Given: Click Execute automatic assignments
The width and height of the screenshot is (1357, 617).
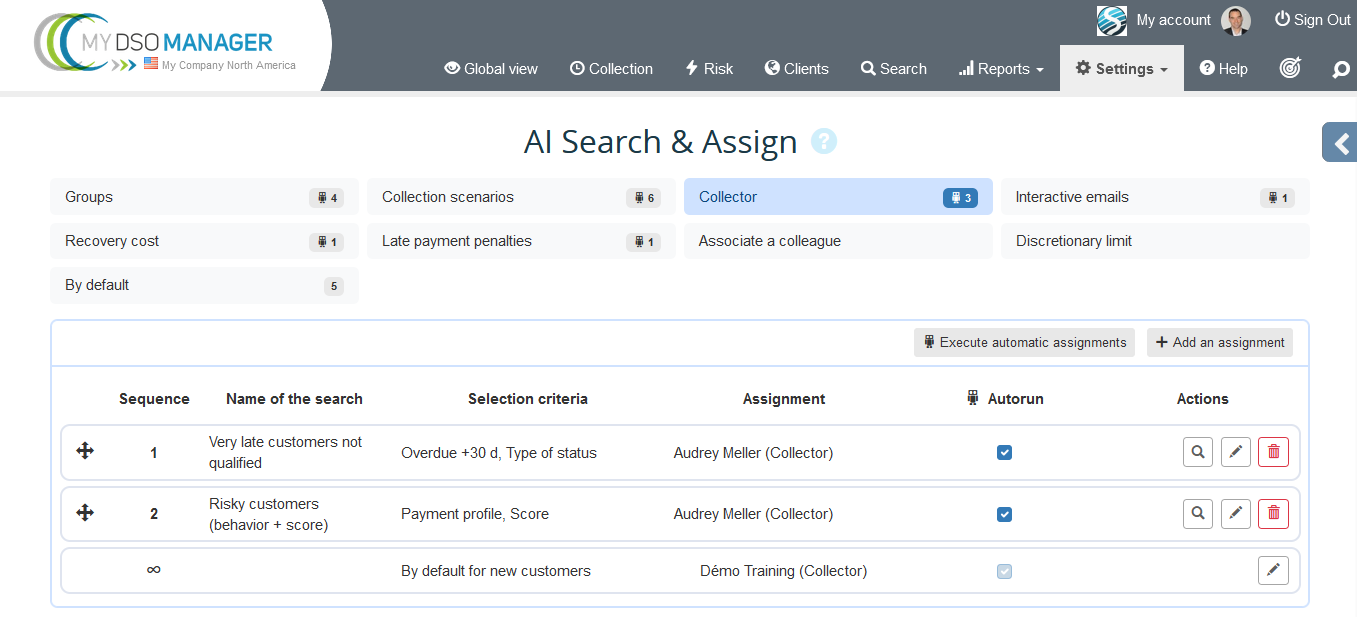Looking at the screenshot, I should click(1023, 342).
